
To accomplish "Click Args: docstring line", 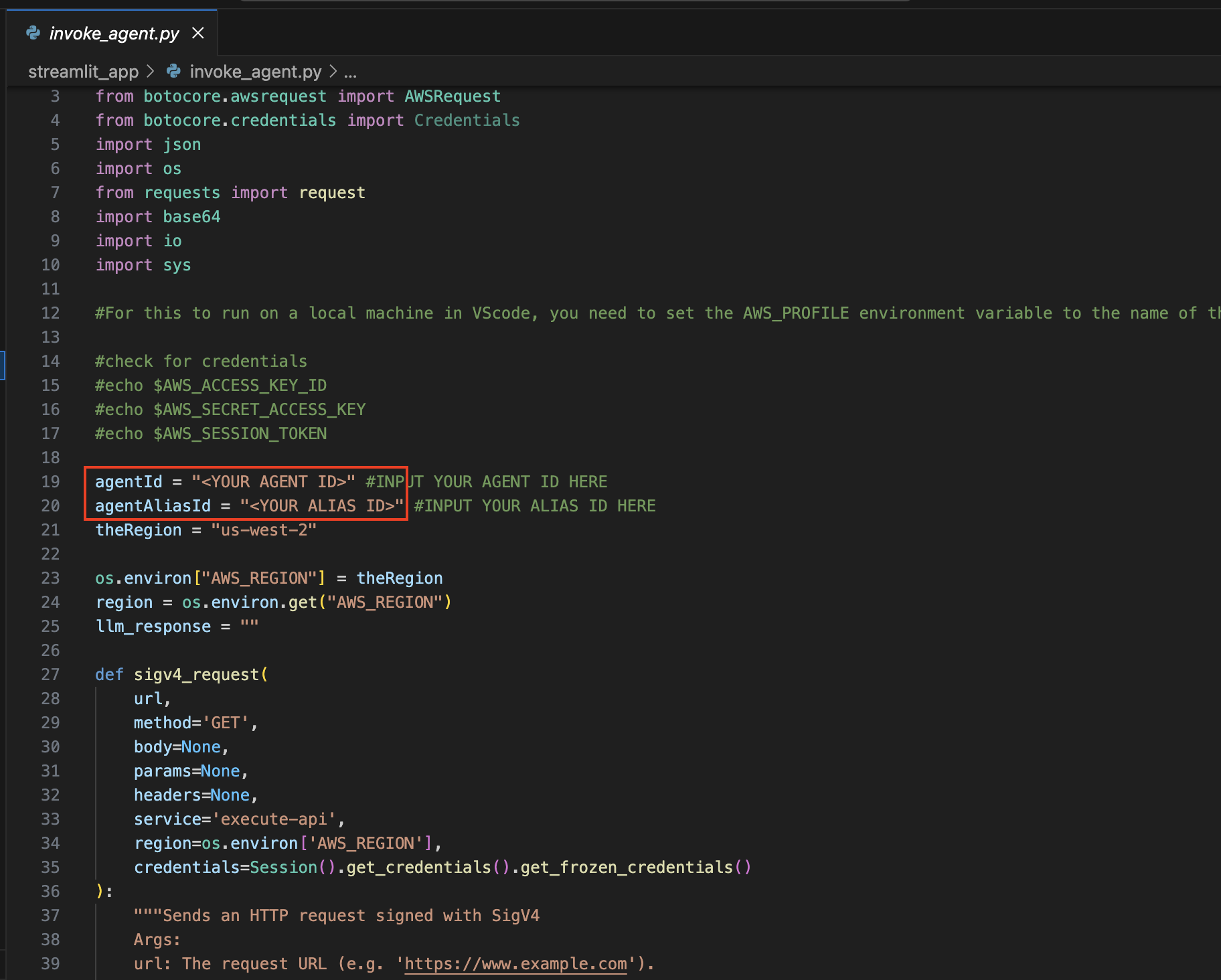I will (x=157, y=940).
